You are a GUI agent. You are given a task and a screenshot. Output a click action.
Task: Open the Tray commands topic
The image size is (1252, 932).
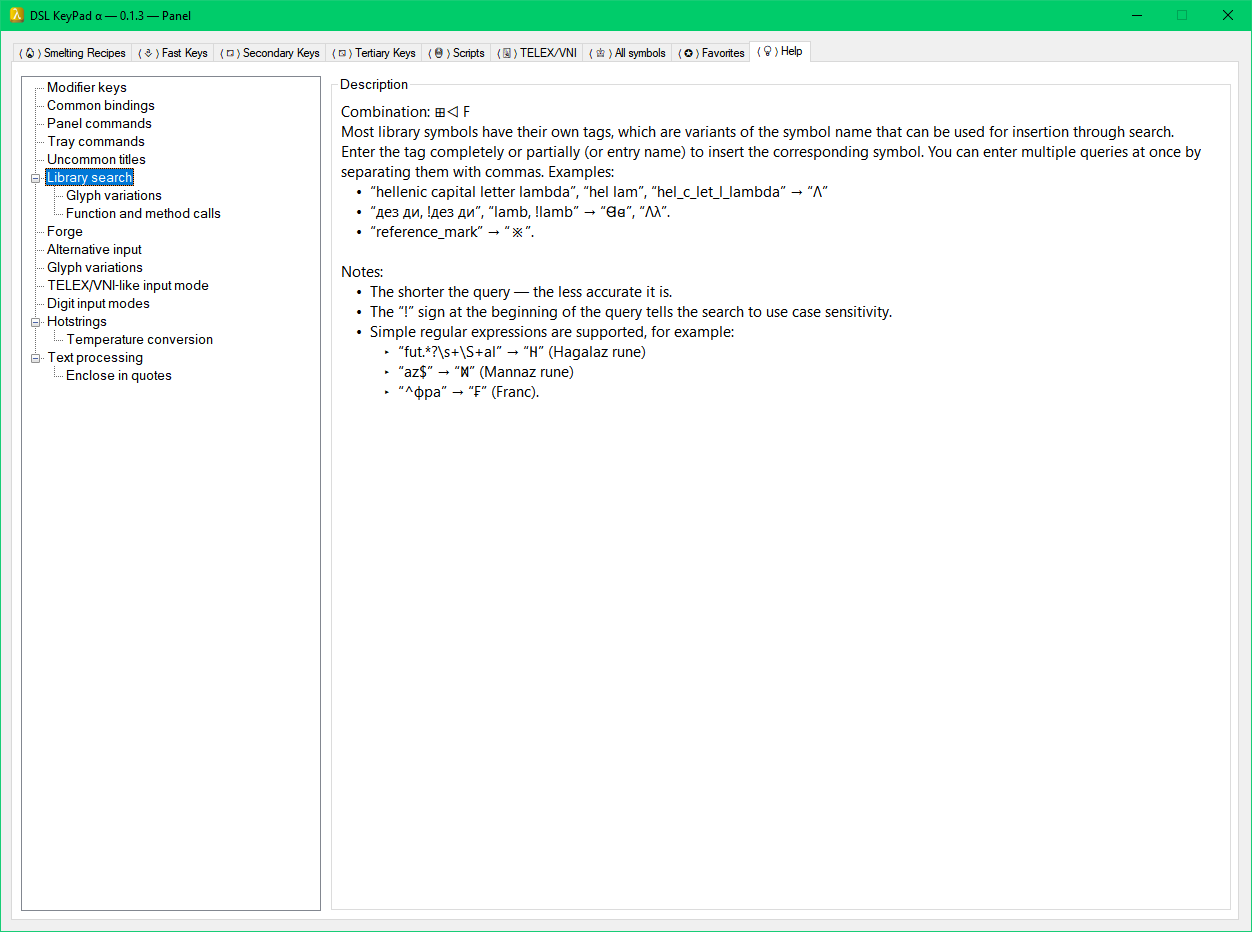(x=96, y=142)
